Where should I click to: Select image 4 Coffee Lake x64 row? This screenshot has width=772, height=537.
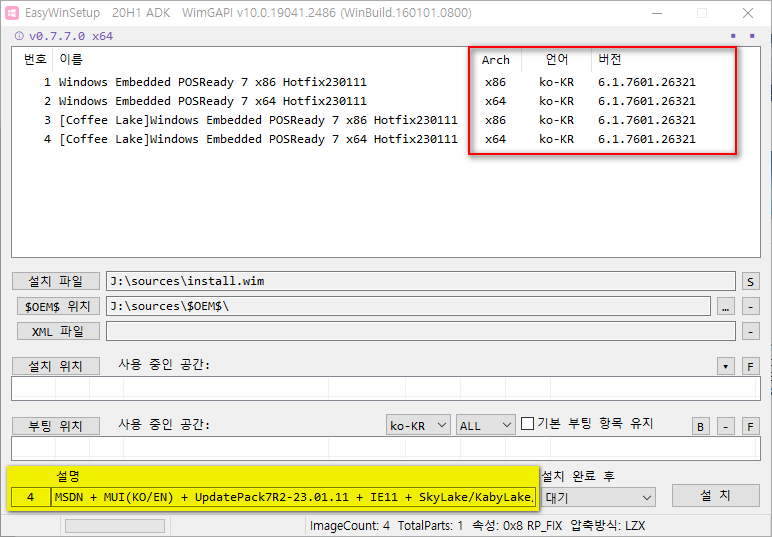(x=386, y=139)
